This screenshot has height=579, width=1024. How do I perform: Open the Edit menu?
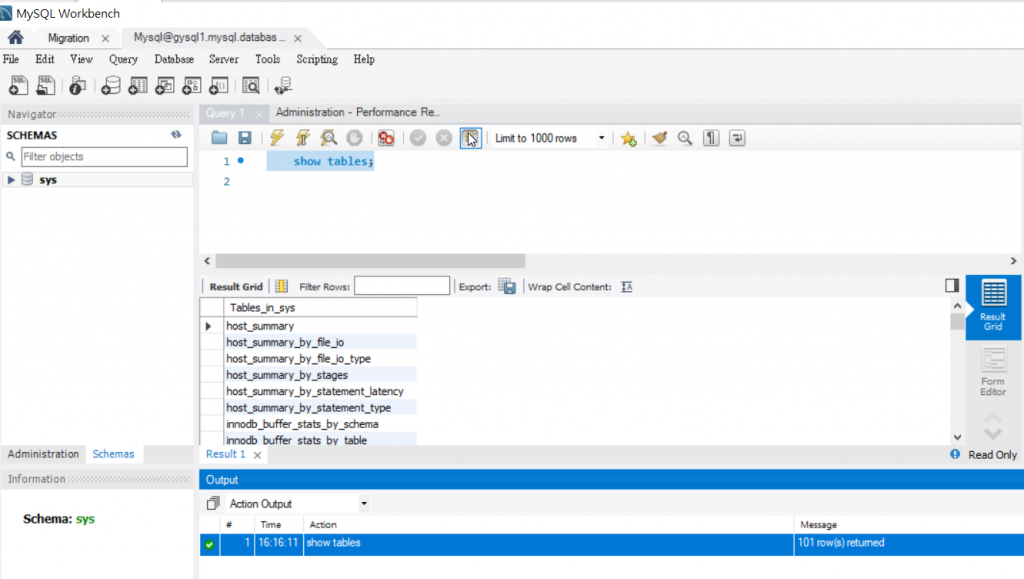point(44,59)
